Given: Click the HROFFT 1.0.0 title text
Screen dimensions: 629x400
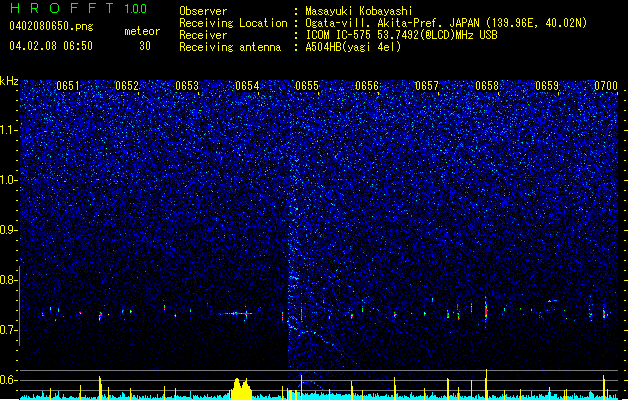Looking at the screenshot, I should pos(78,8).
